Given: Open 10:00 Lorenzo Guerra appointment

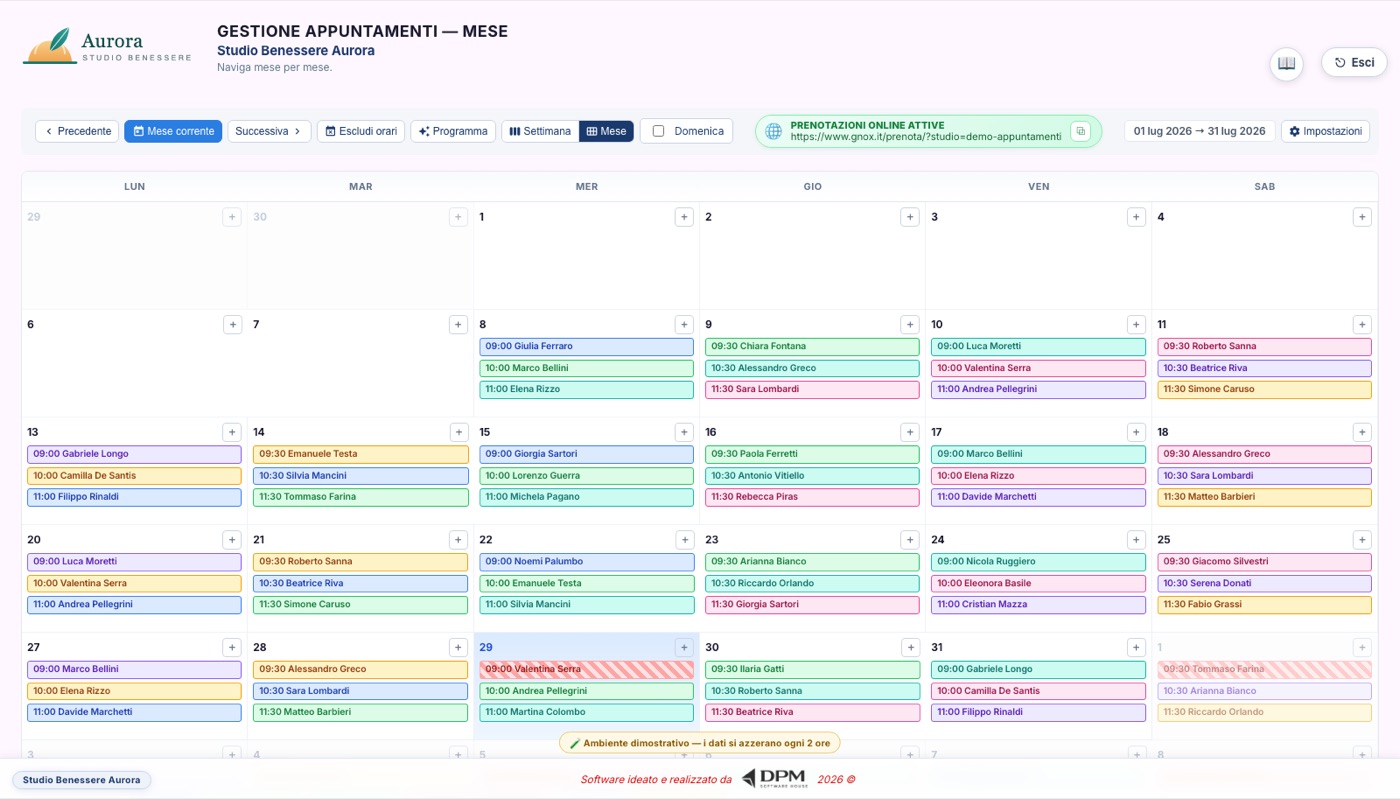Looking at the screenshot, I should pyautogui.click(x=586, y=476).
